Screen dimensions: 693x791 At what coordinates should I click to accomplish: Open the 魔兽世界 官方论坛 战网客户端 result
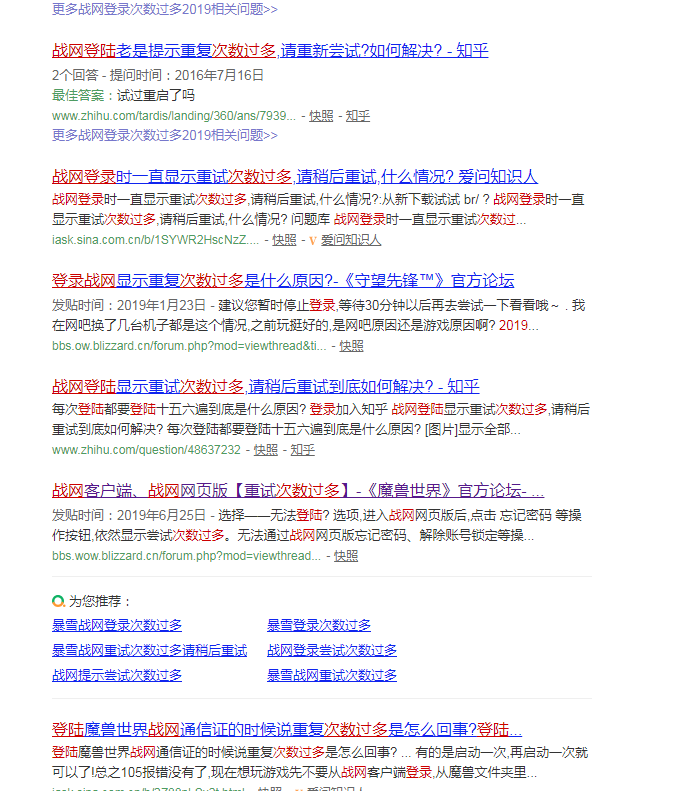coord(298,490)
